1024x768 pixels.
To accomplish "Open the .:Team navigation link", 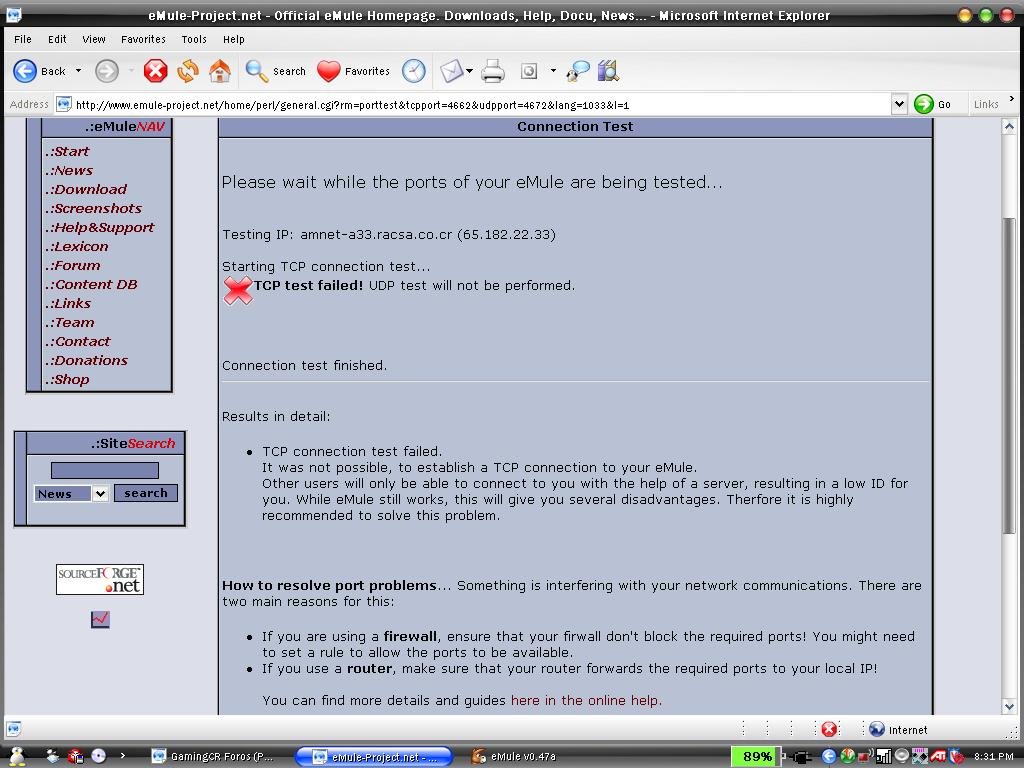I will 70,322.
